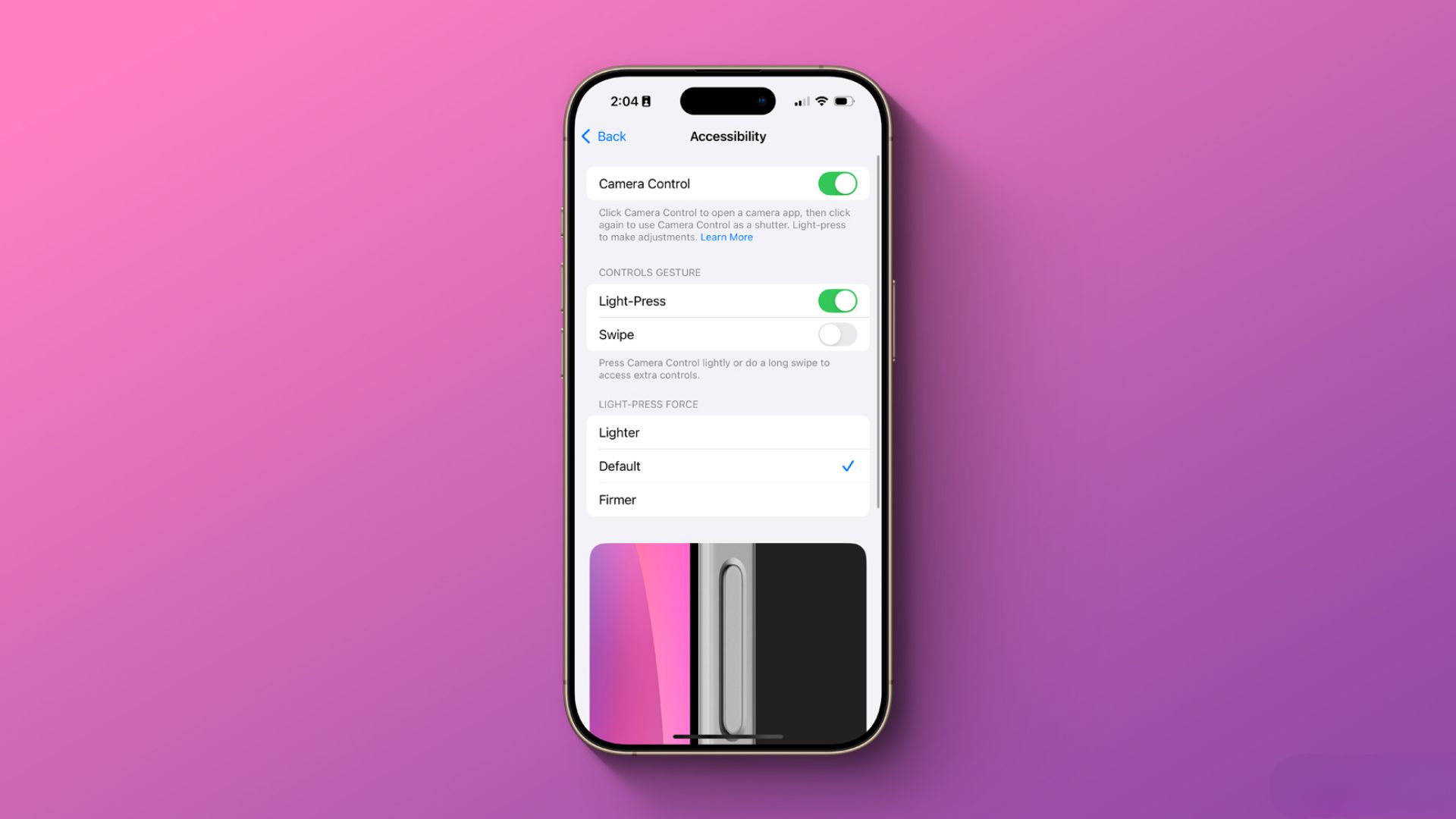The image size is (1456, 819).
Task: Tap the camera control preview thumbnail
Action: pos(727,640)
